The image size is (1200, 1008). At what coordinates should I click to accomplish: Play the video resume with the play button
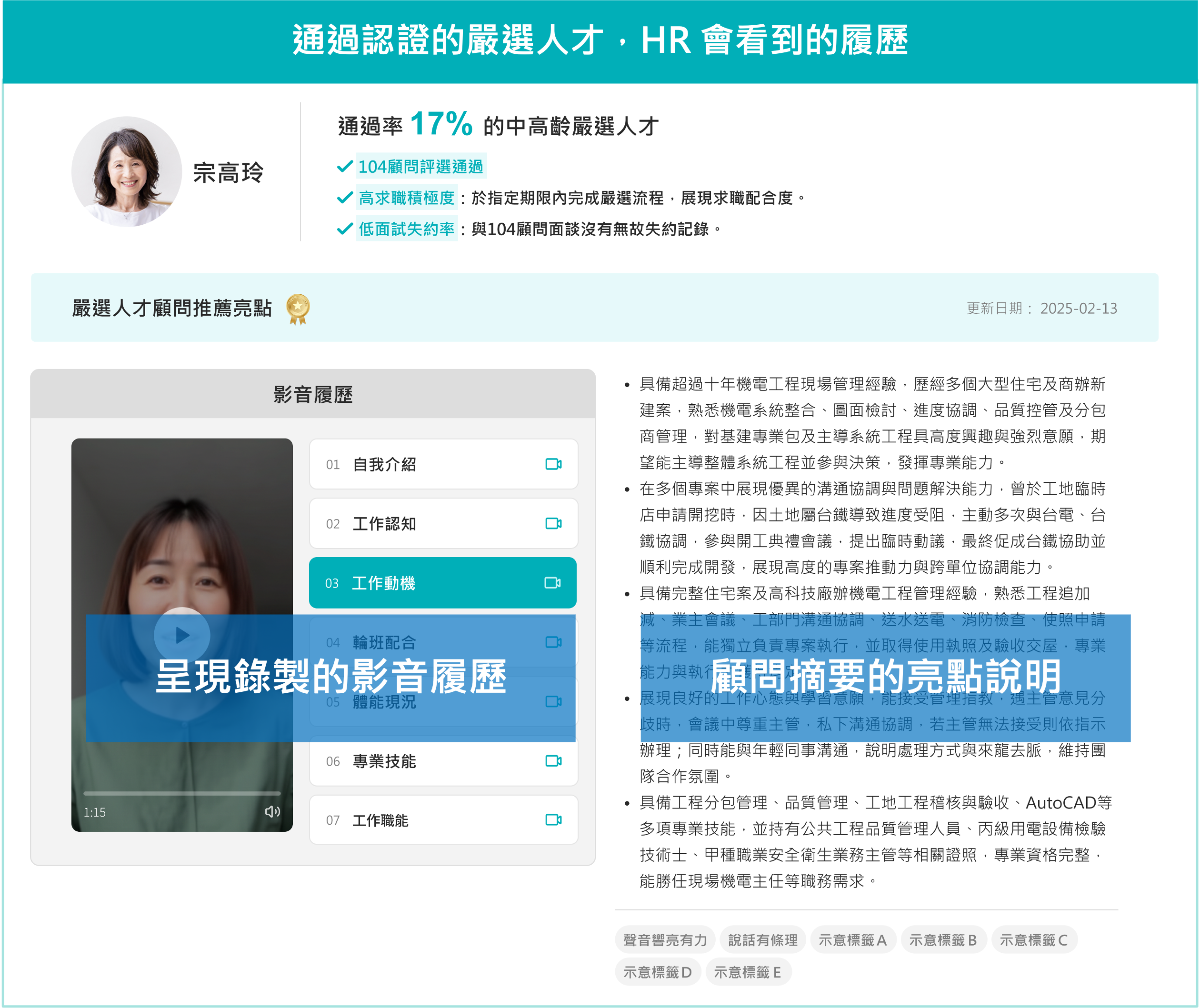pyautogui.click(x=182, y=635)
